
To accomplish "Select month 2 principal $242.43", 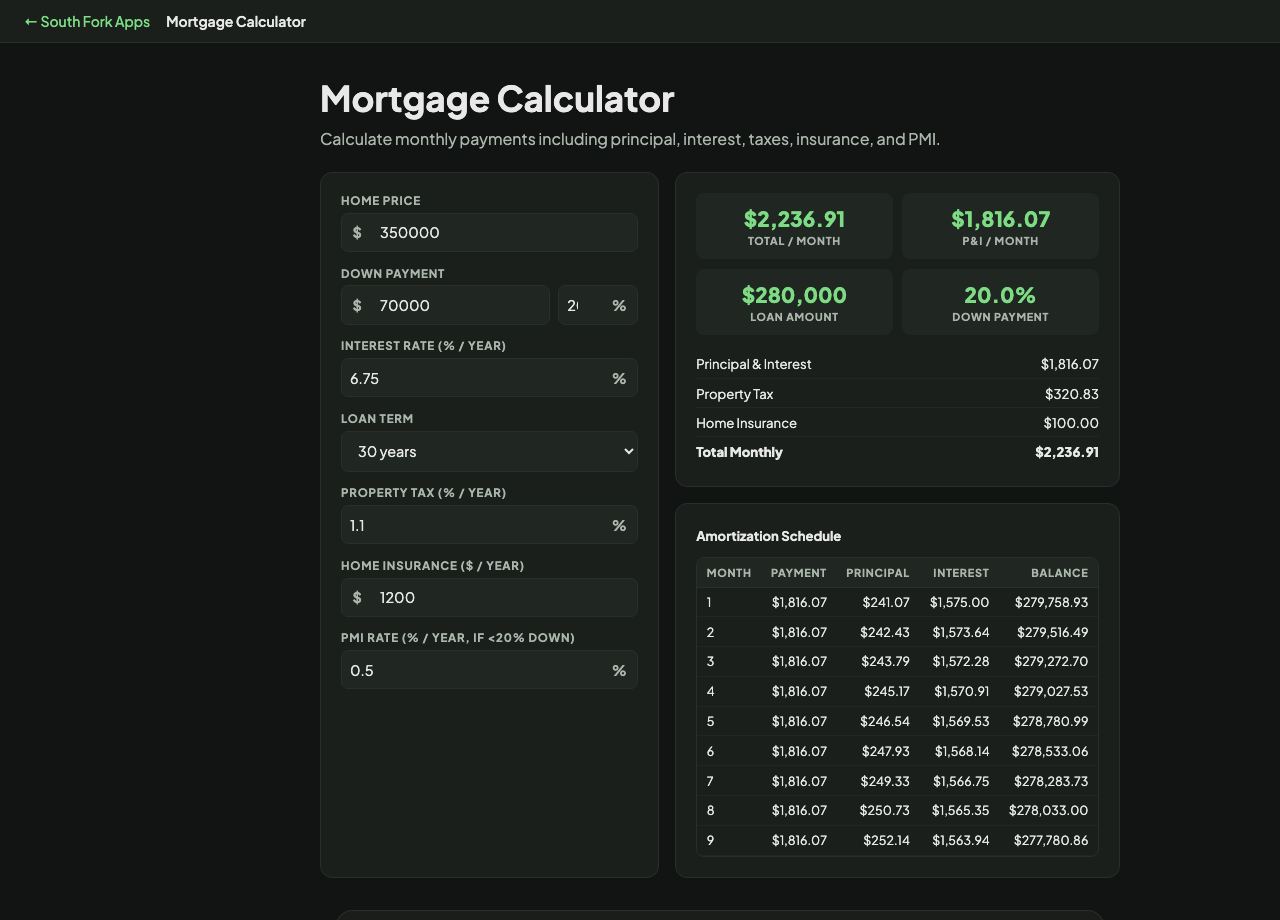I will coord(885,632).
